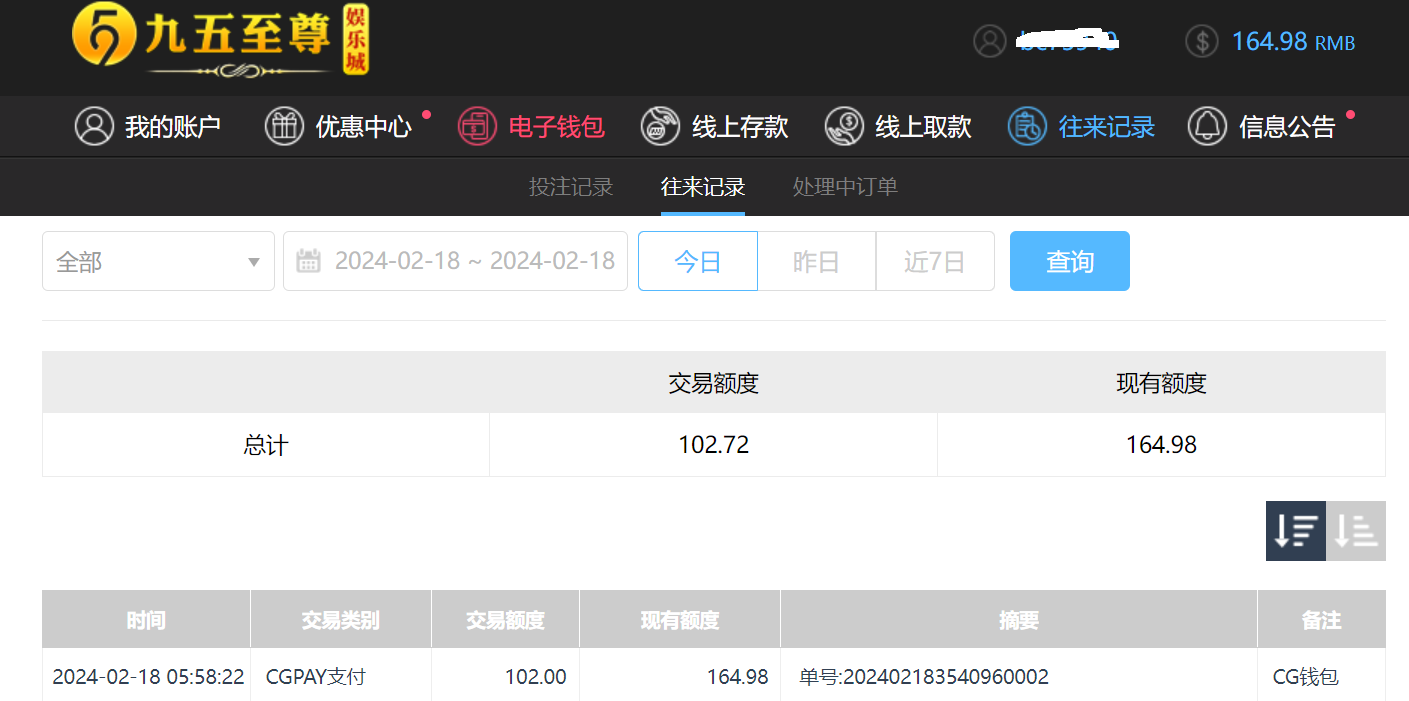Select the descending sort icon button
This screenshot has height=701, width=1409.
(1296, 531)
